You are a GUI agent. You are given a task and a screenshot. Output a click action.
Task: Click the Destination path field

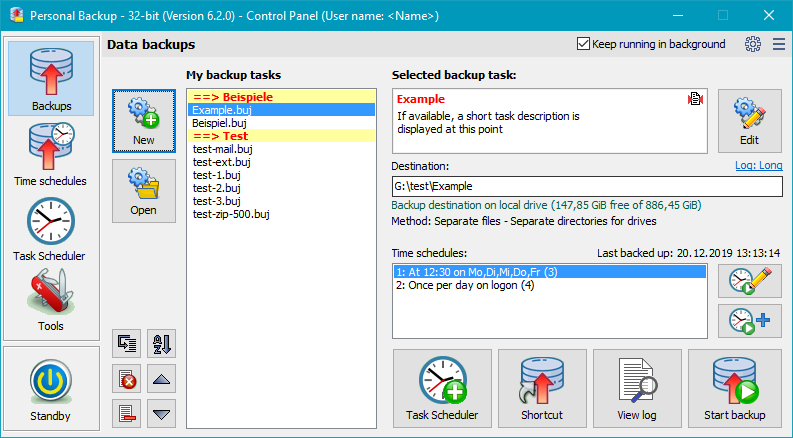tap(587, 186)
